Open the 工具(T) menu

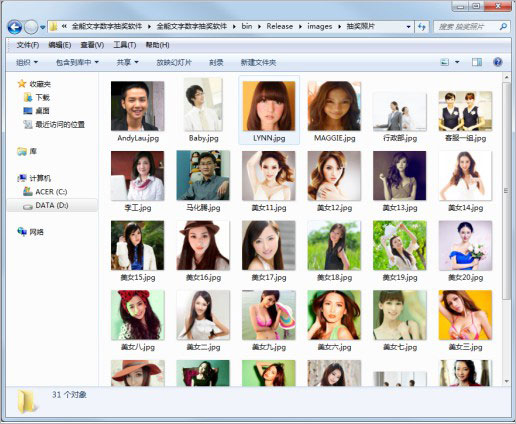tap(125, 45)
